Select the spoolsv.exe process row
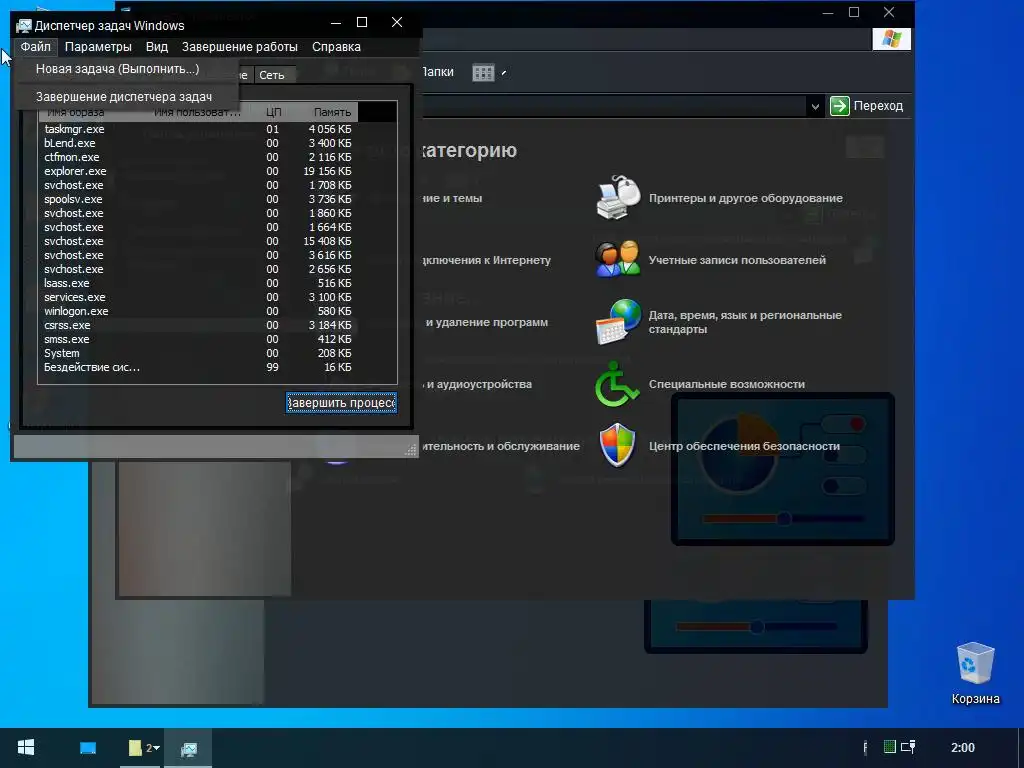 198,199
